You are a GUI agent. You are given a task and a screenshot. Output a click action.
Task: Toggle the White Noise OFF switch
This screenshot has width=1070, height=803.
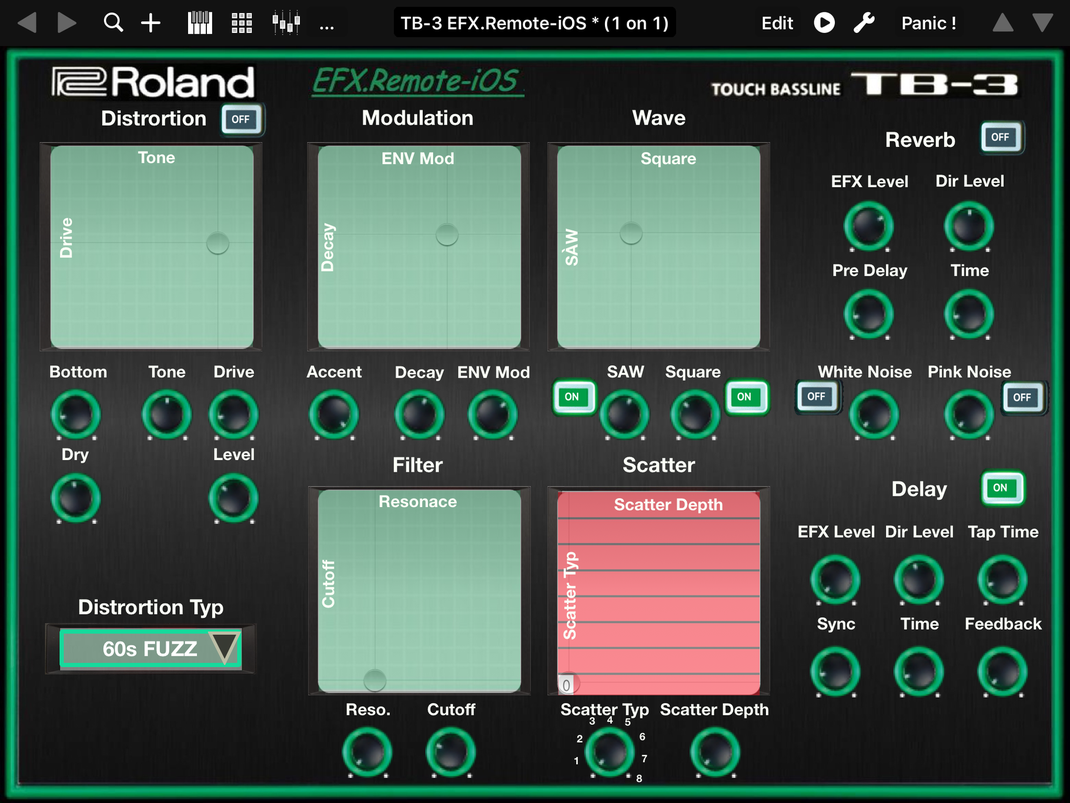(x=817, y=396)
